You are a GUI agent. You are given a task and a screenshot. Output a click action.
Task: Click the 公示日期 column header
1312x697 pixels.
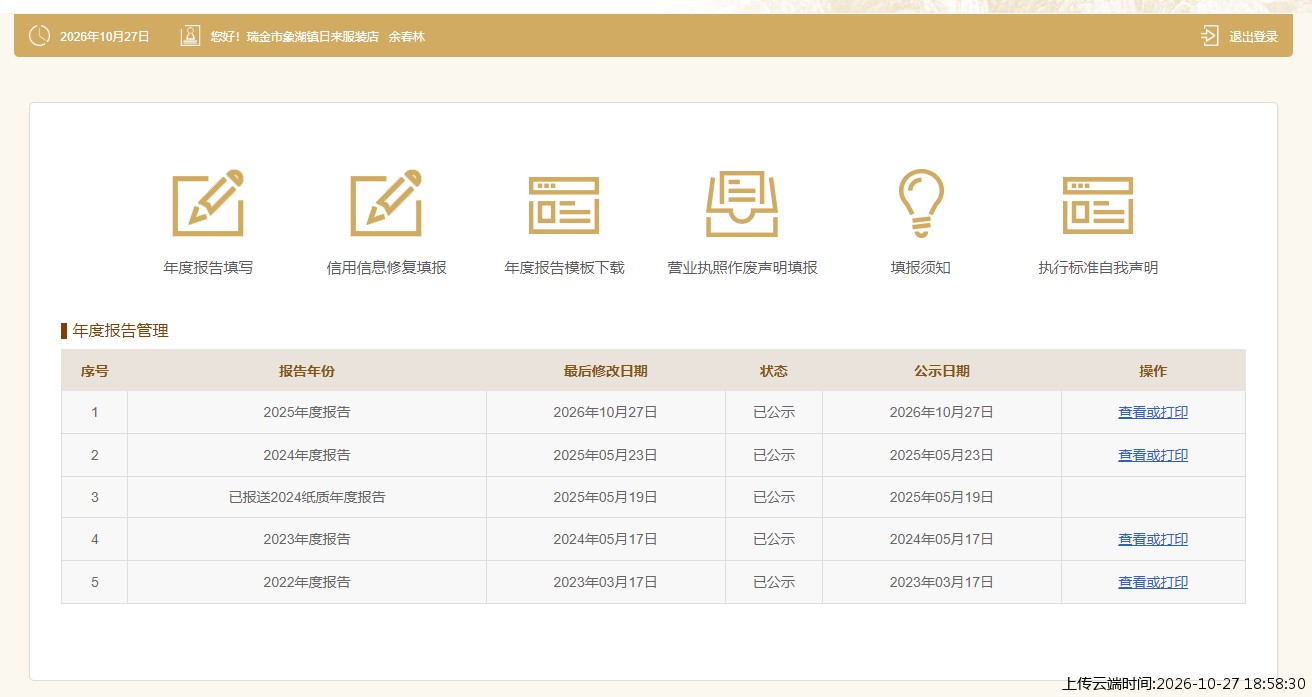point(941,371)
